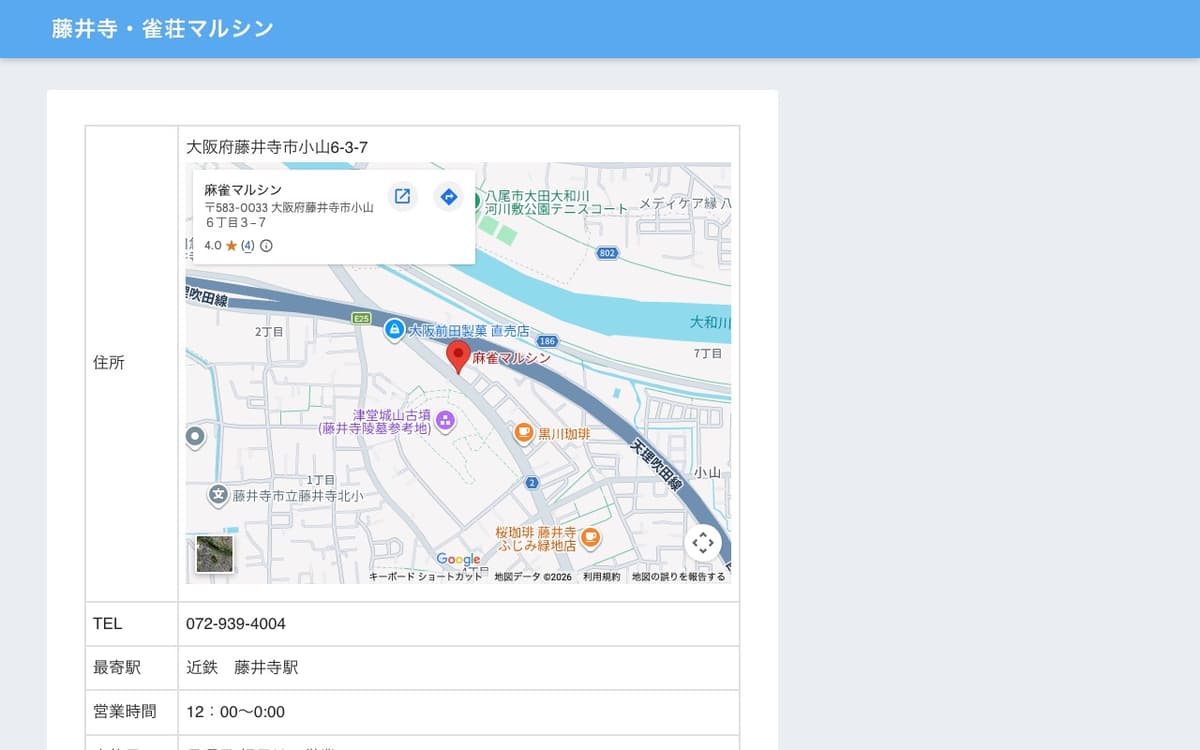Screen dimensions: 1200x750
Task: Open larger map icon in info card
Action: (x=402, y=196)
